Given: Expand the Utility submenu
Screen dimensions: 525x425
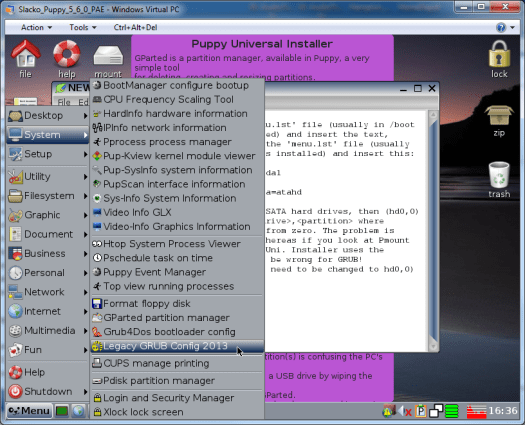Looking at the screenshot, I should [x=48, y=176].
